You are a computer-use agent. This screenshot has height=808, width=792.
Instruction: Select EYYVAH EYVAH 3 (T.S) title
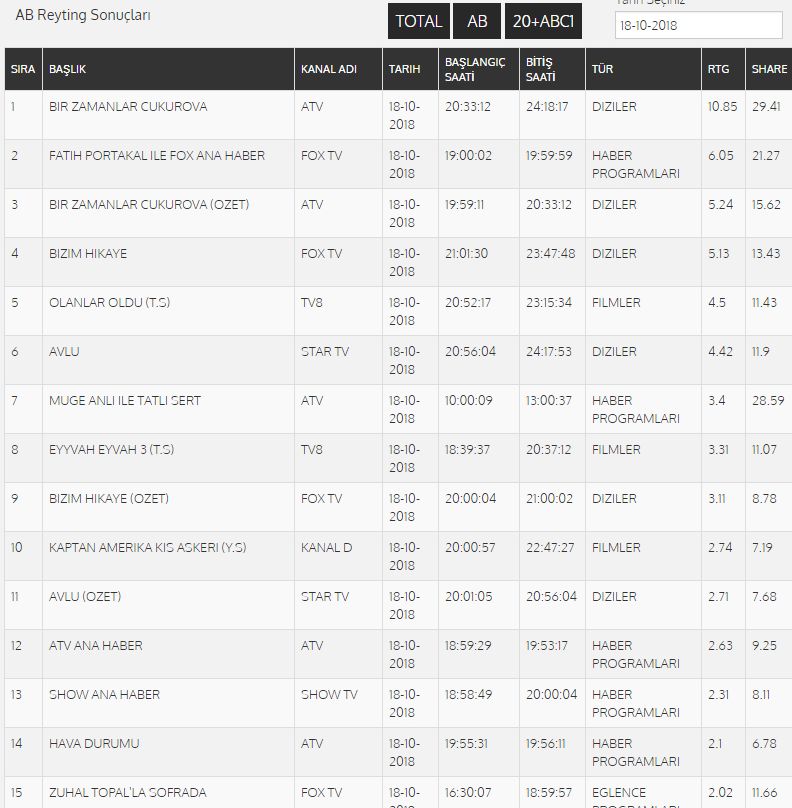111,449
